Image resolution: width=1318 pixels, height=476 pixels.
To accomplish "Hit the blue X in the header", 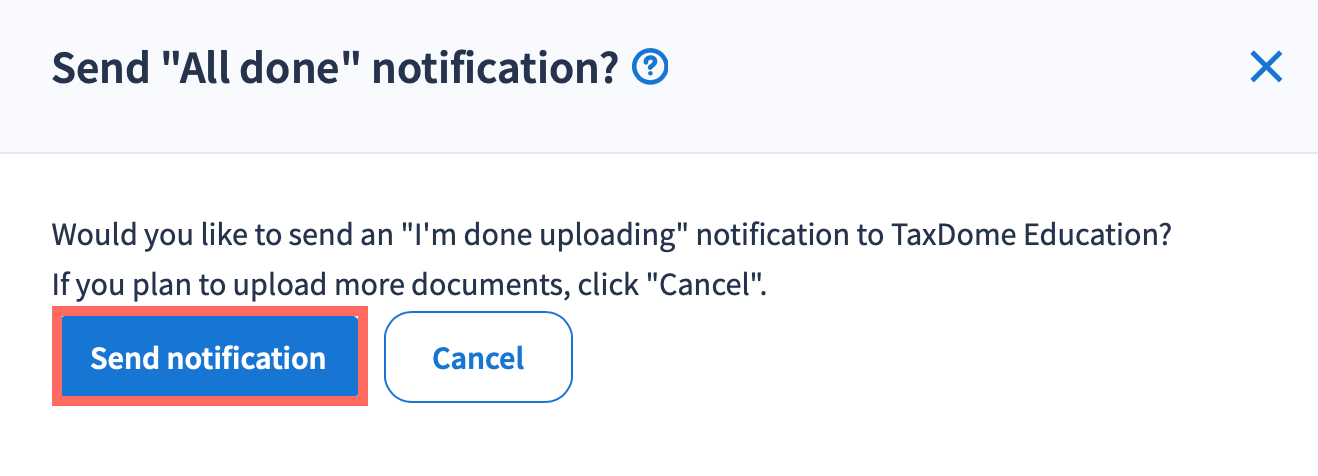I will (1266, 68).
